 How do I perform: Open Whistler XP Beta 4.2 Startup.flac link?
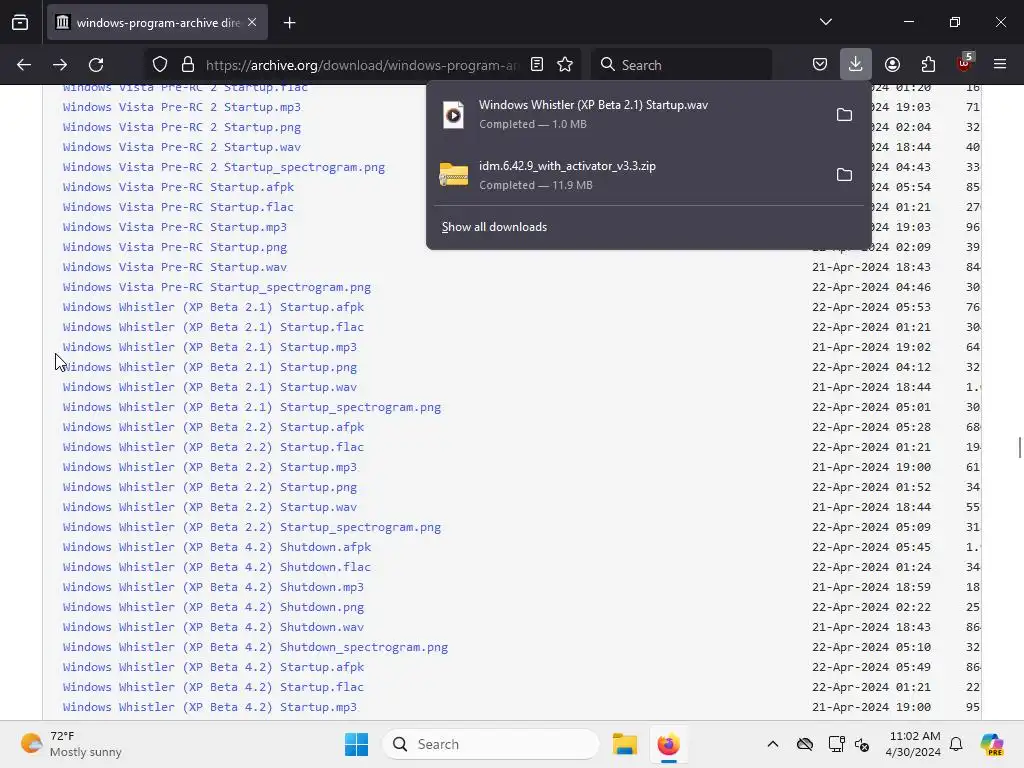pos(214,687)
